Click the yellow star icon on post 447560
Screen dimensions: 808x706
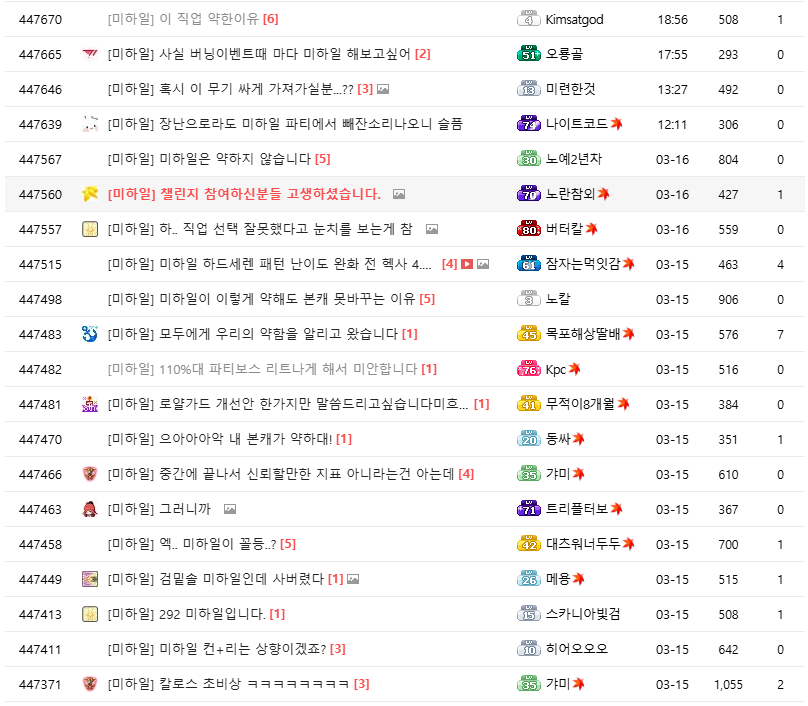tap(90, 194)
